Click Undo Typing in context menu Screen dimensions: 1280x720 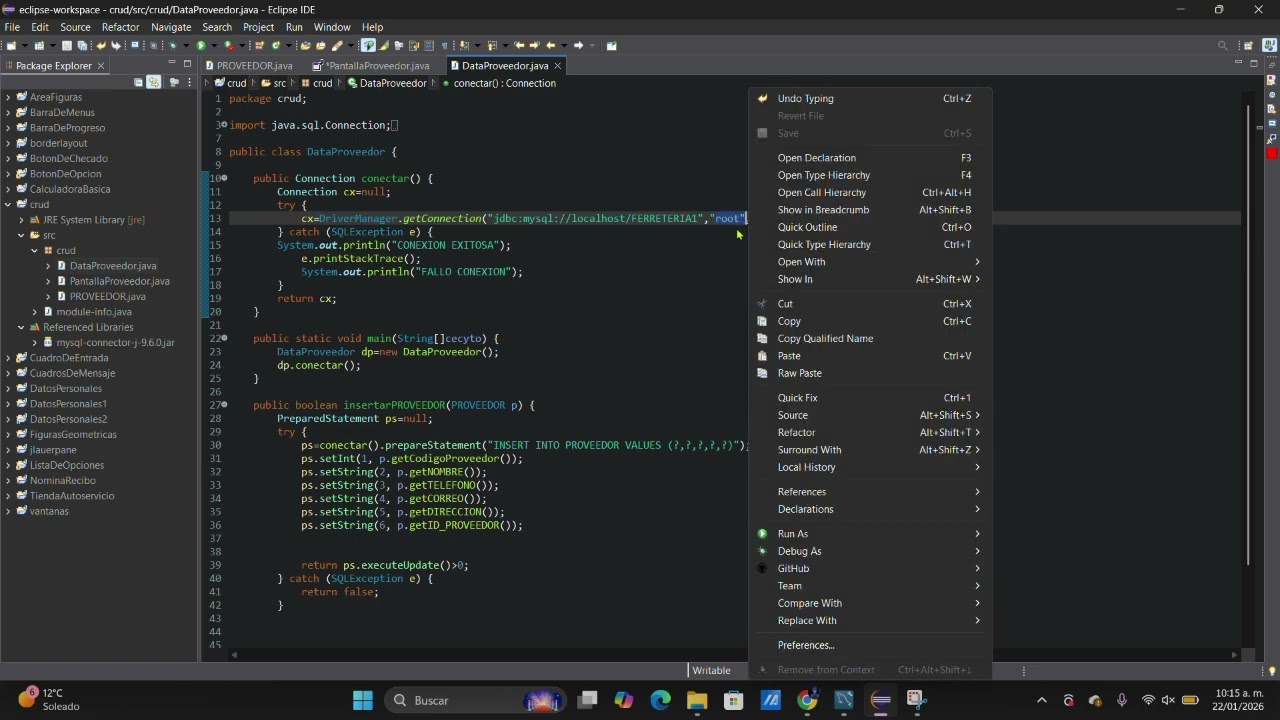(870, 99)
